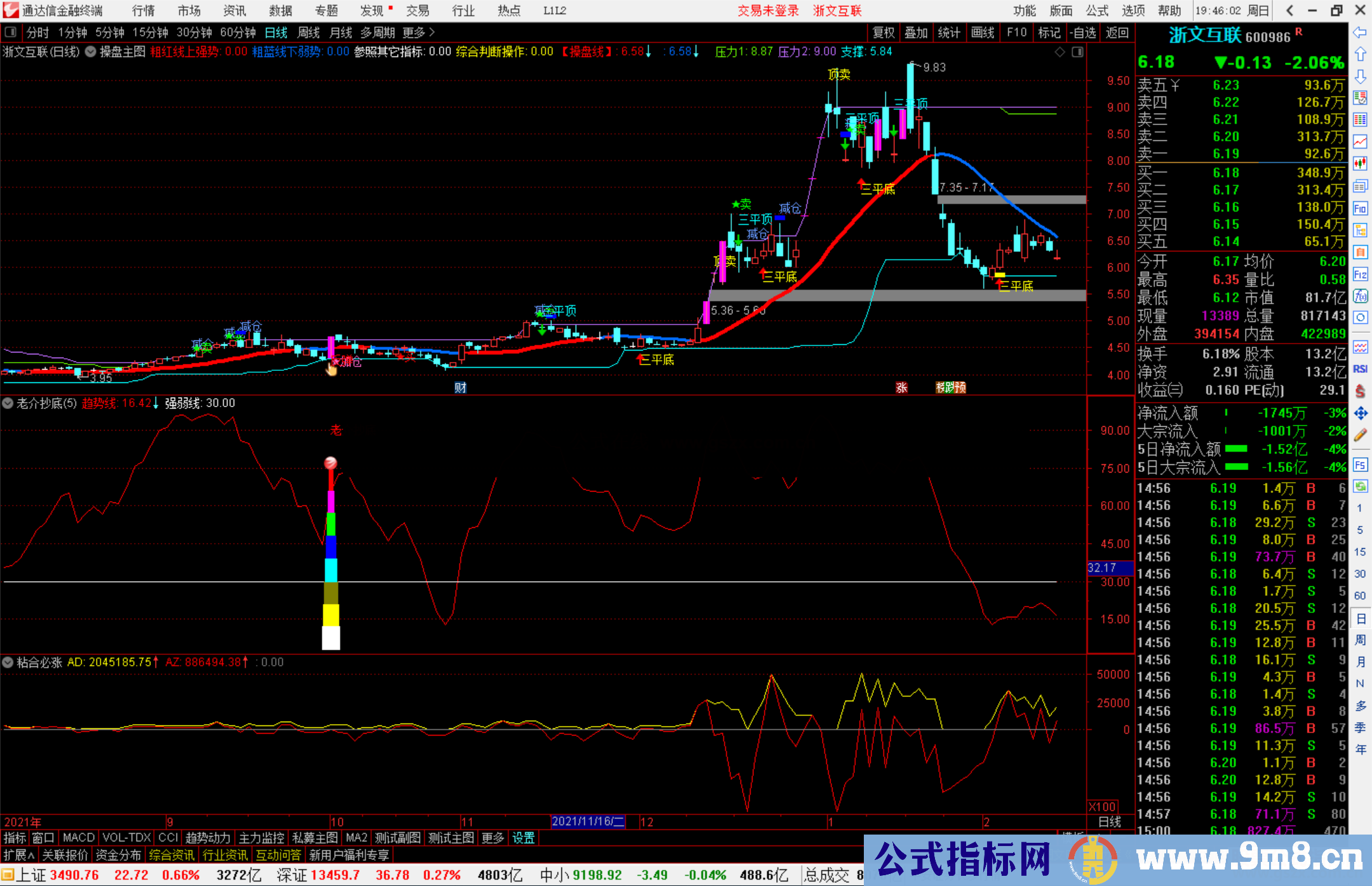1372x886 pixels.
Task: Click the blue four-way move arrows icon
Action: (x=1360, y=413)
